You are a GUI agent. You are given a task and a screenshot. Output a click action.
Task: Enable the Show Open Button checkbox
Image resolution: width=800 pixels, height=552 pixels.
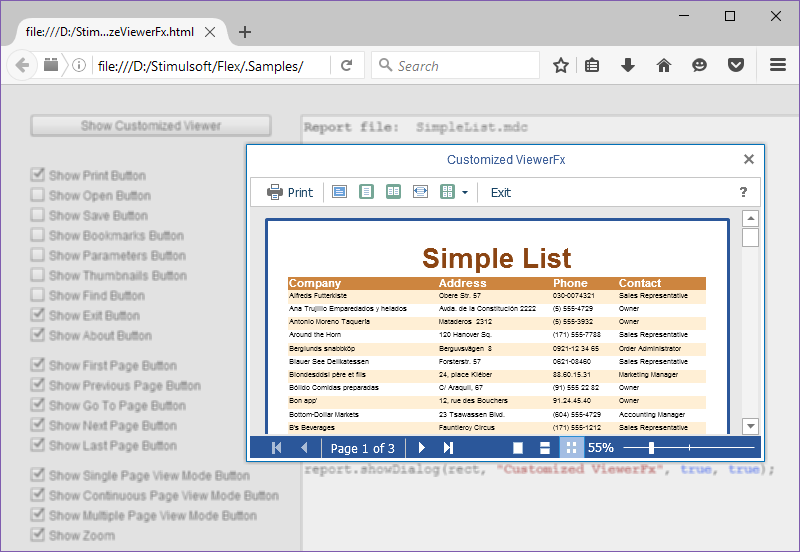38,196
